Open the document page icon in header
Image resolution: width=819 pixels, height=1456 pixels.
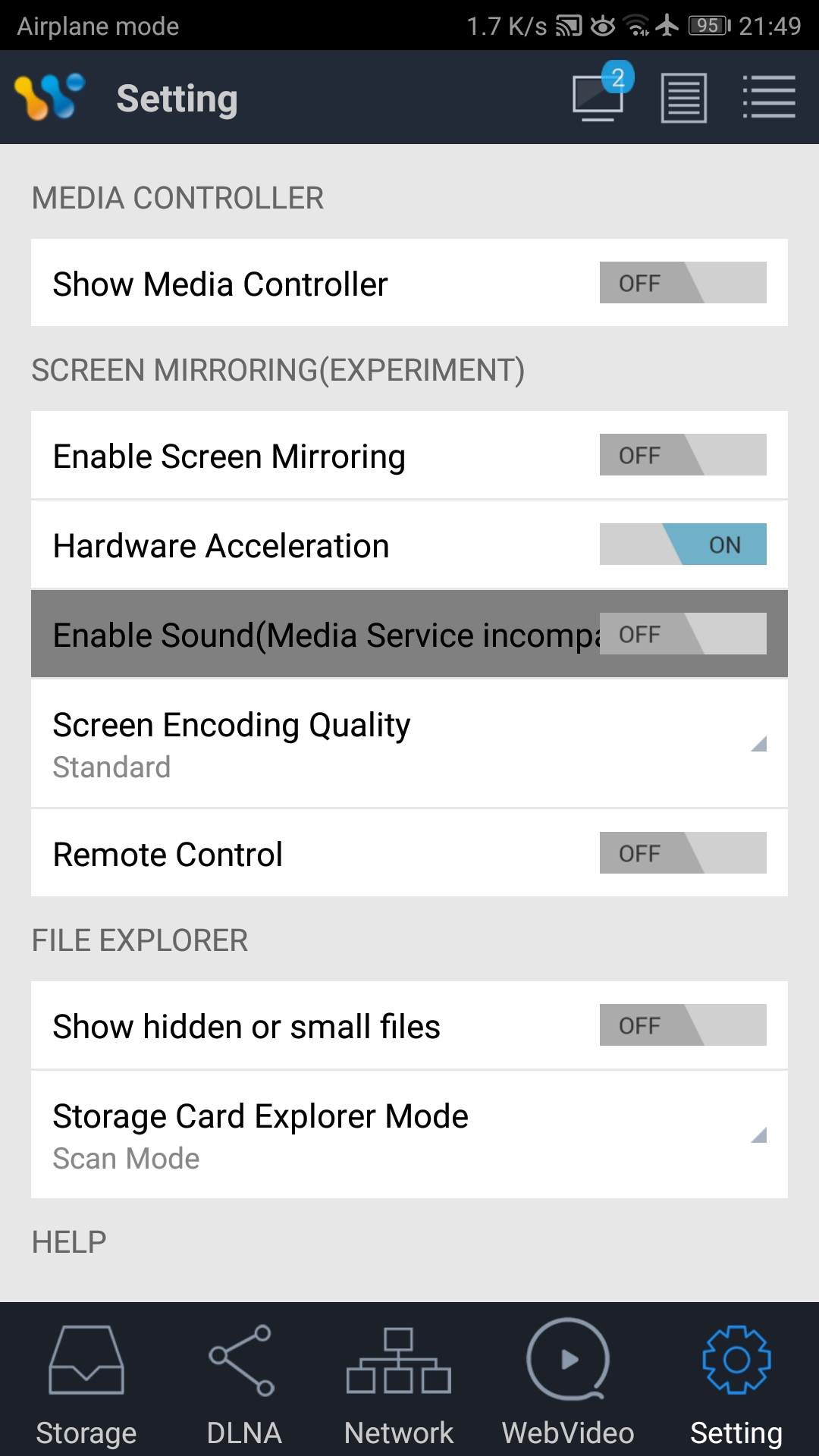[683, 98]
